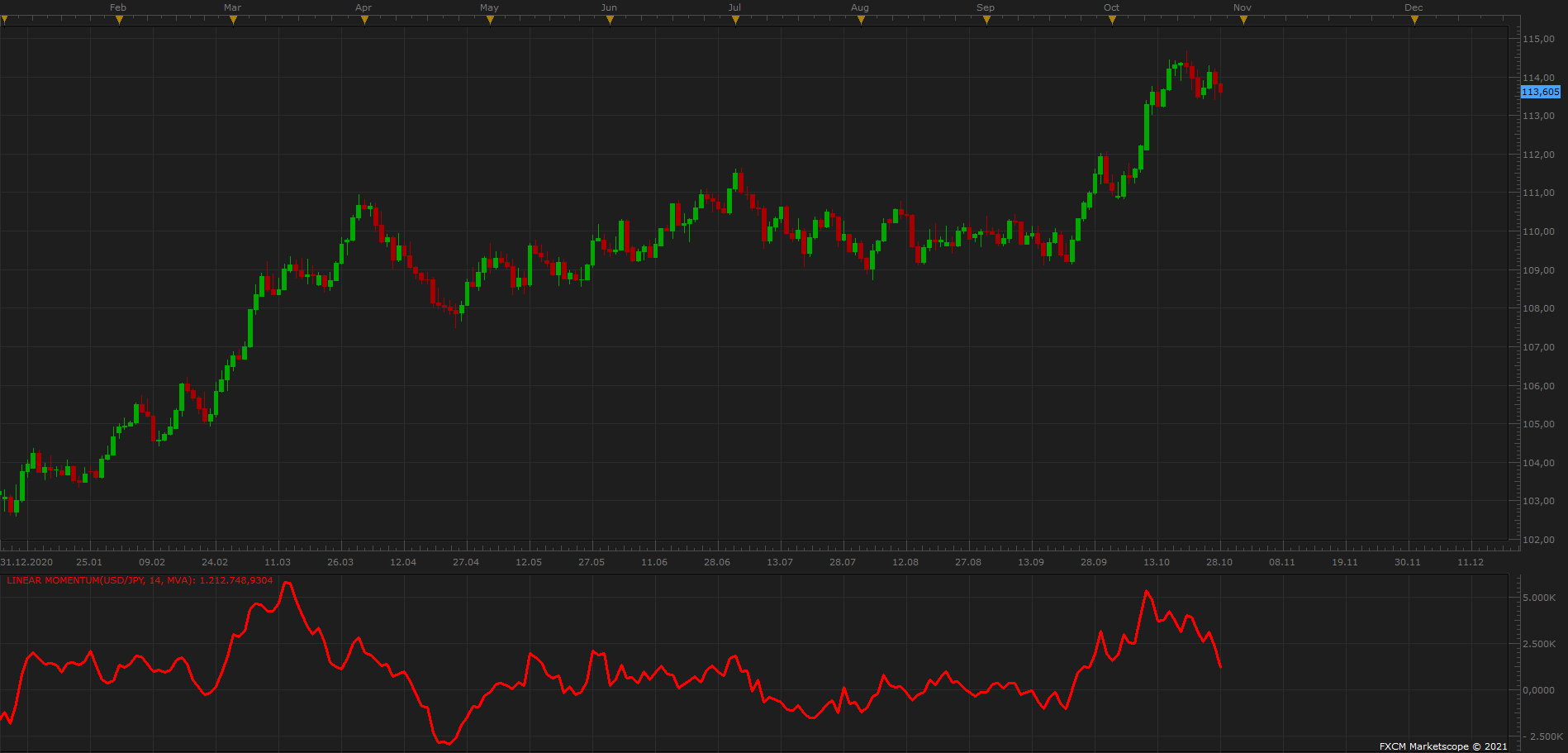Click the 11.06 date axis label

pyautogui.click(x=654, y=562)
